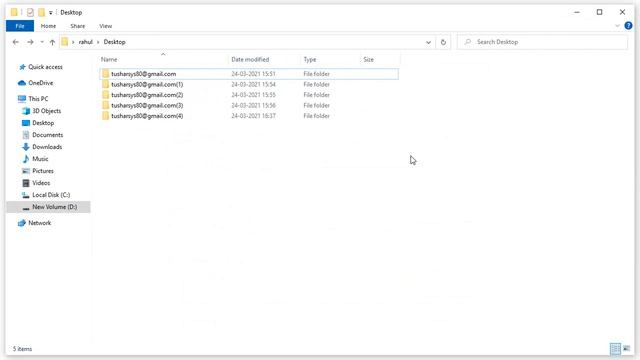This screenshot has width=640, height=360.
Task: Sort by the Size column header
Action: [x=368, y=60]
